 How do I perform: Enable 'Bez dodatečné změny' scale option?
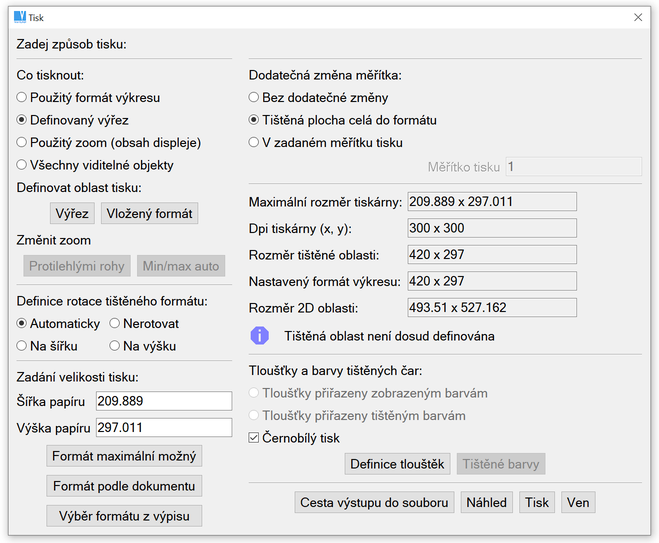click(254, 98)
